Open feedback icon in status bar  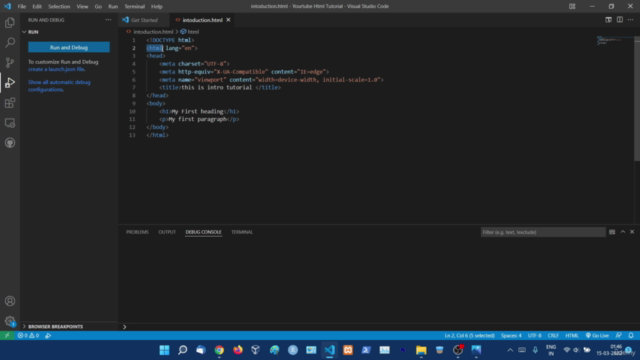[618, 336]
